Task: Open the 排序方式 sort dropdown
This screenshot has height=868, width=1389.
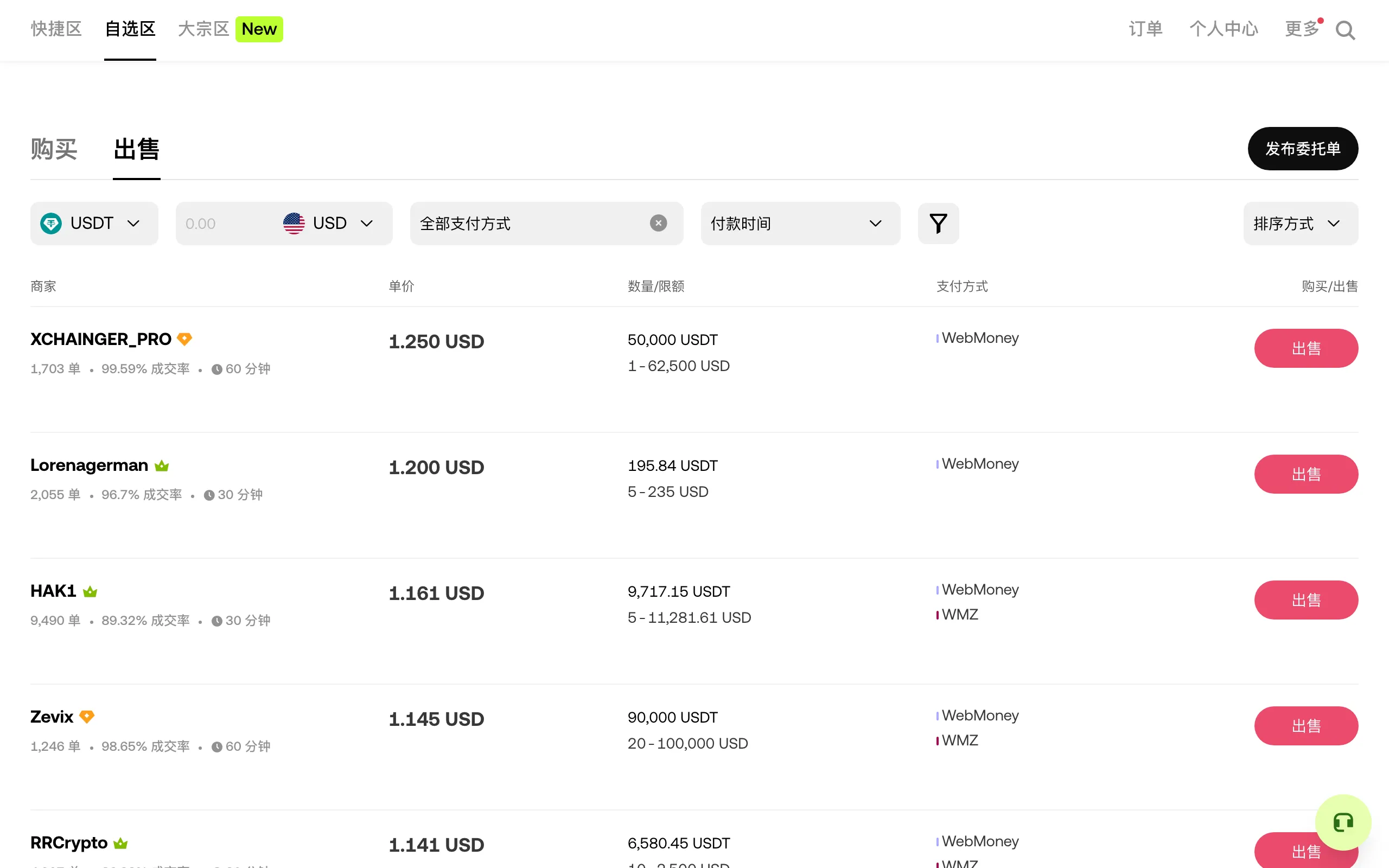Action: pos(1301,224)
